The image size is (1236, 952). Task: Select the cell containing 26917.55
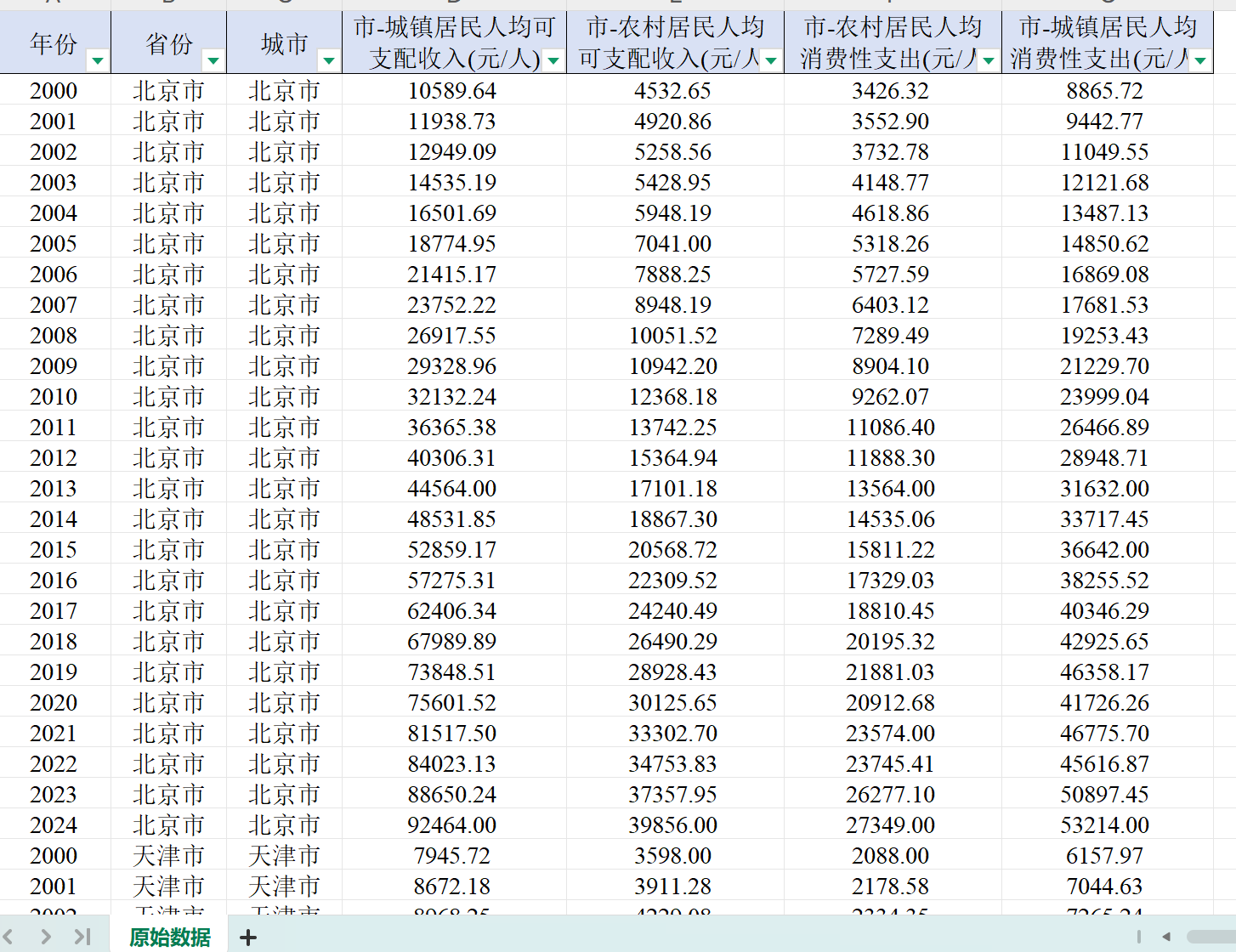[455, 336]
